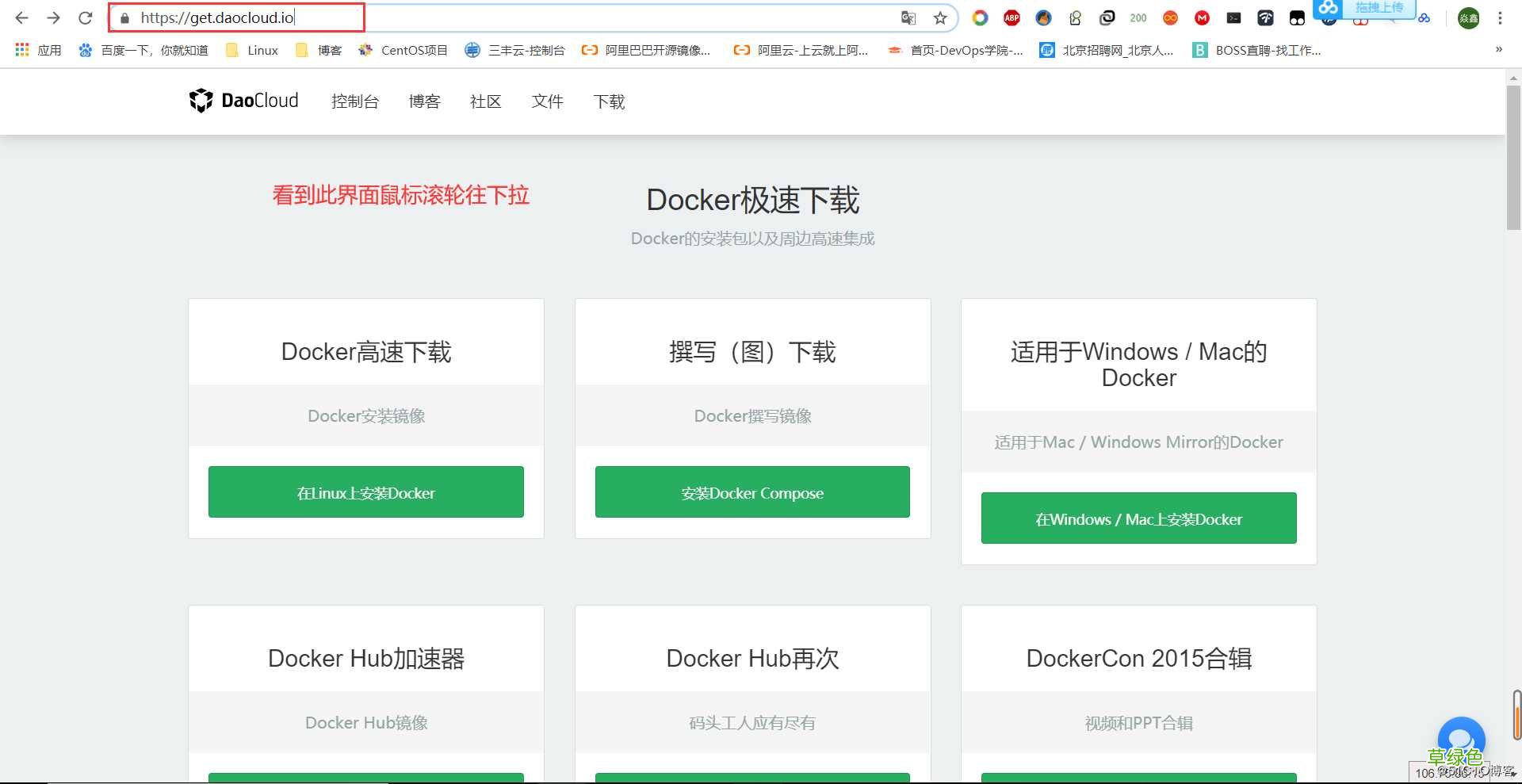Click the browser reload icon
The image size is (1522, 784).
pos(85,17)
